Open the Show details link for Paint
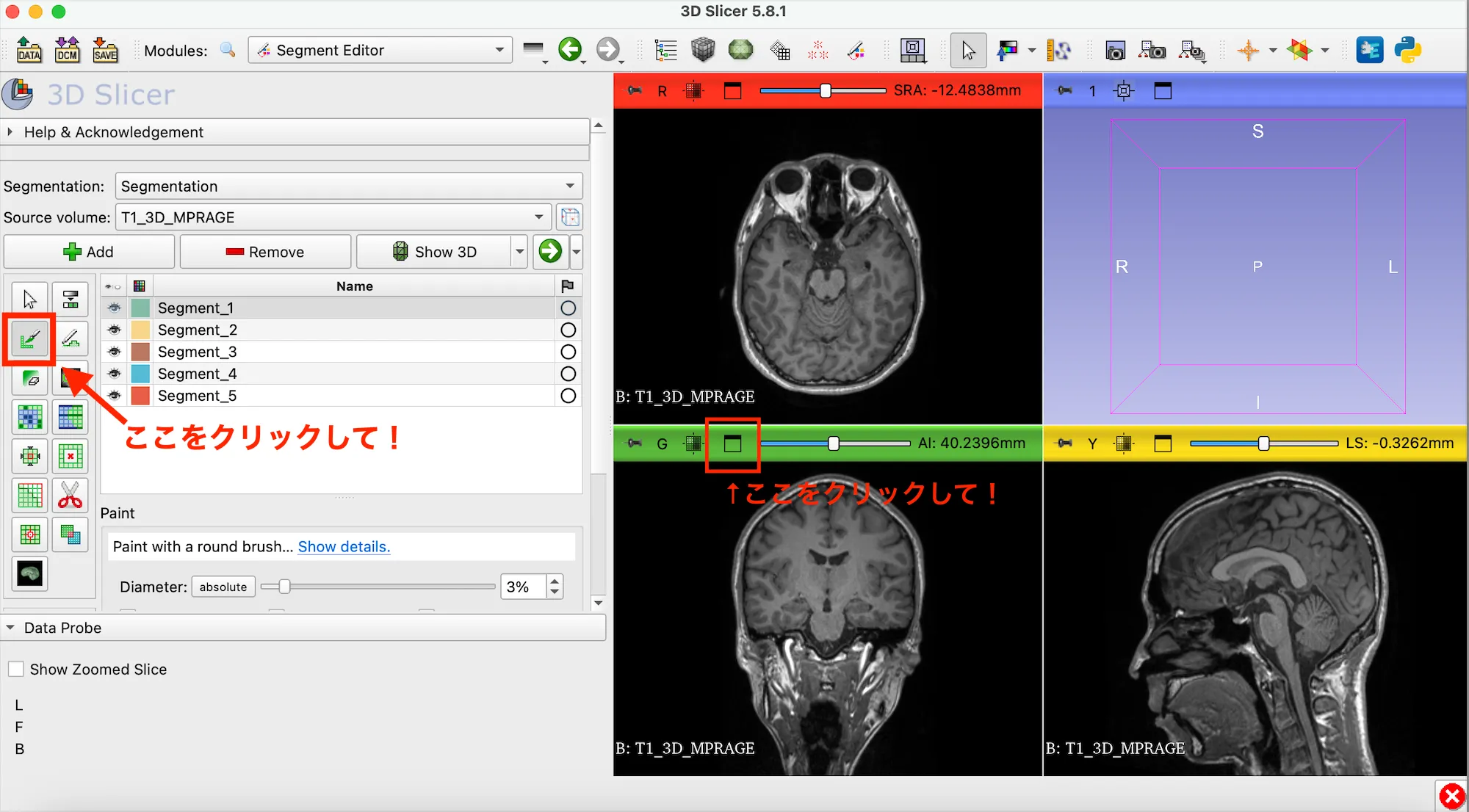The width and height of the screenshot is (1469, 812). point(344,546)
